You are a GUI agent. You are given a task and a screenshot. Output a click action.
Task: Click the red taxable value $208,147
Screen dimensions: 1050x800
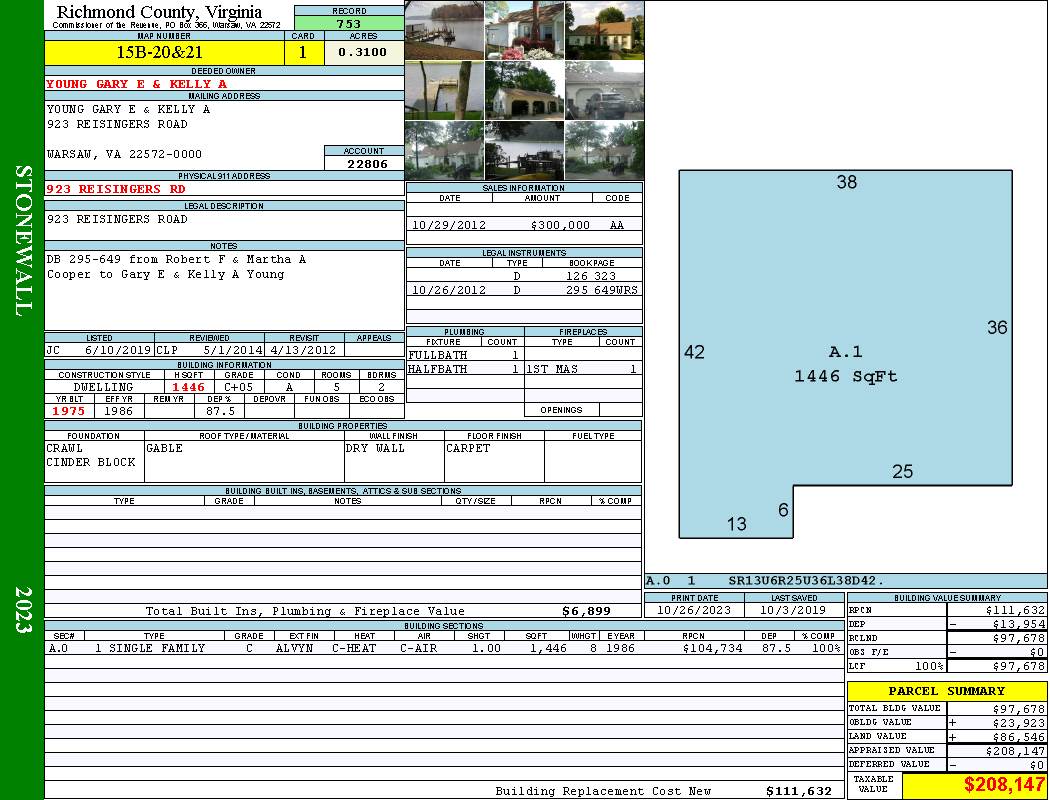point(1002,784)
